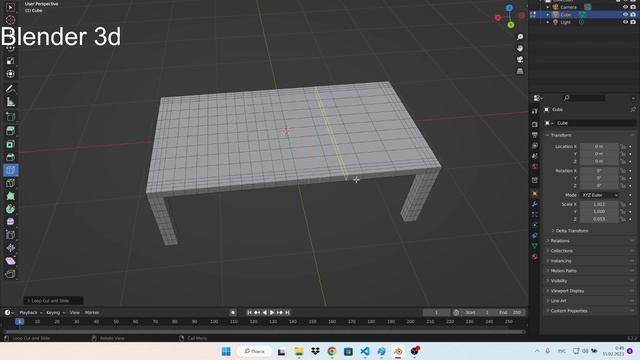
Task: Open the Tool properties tab
Action: coord(535,111)
